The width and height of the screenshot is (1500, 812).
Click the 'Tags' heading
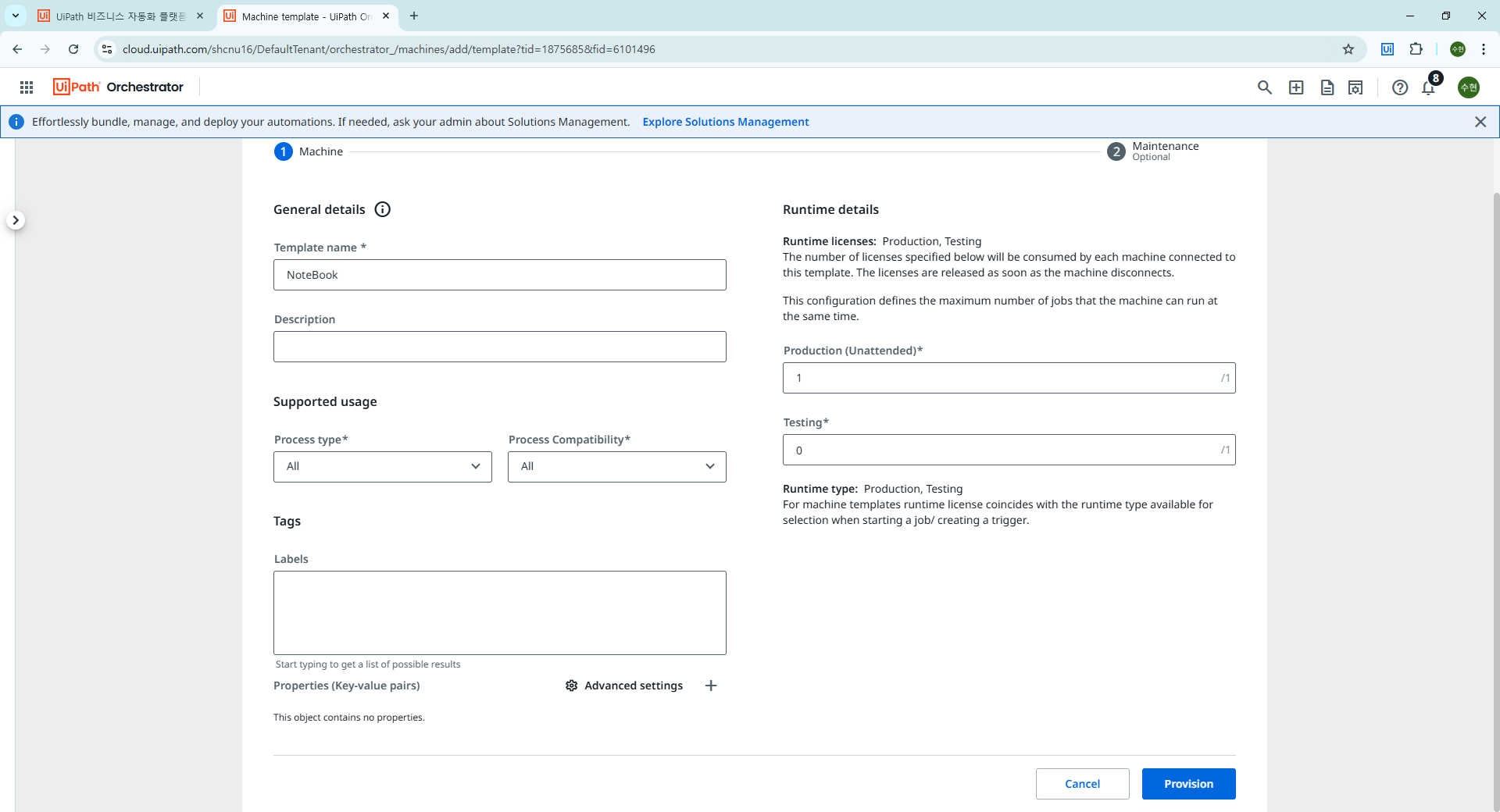pos(287,521)
